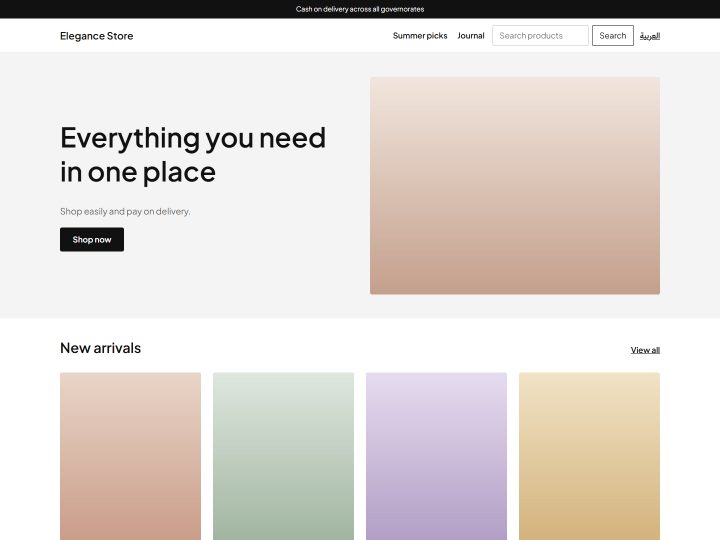Open the hero banner image
Image resolution: width=720 pixels, height=540 pixels.
pos(515,186)
